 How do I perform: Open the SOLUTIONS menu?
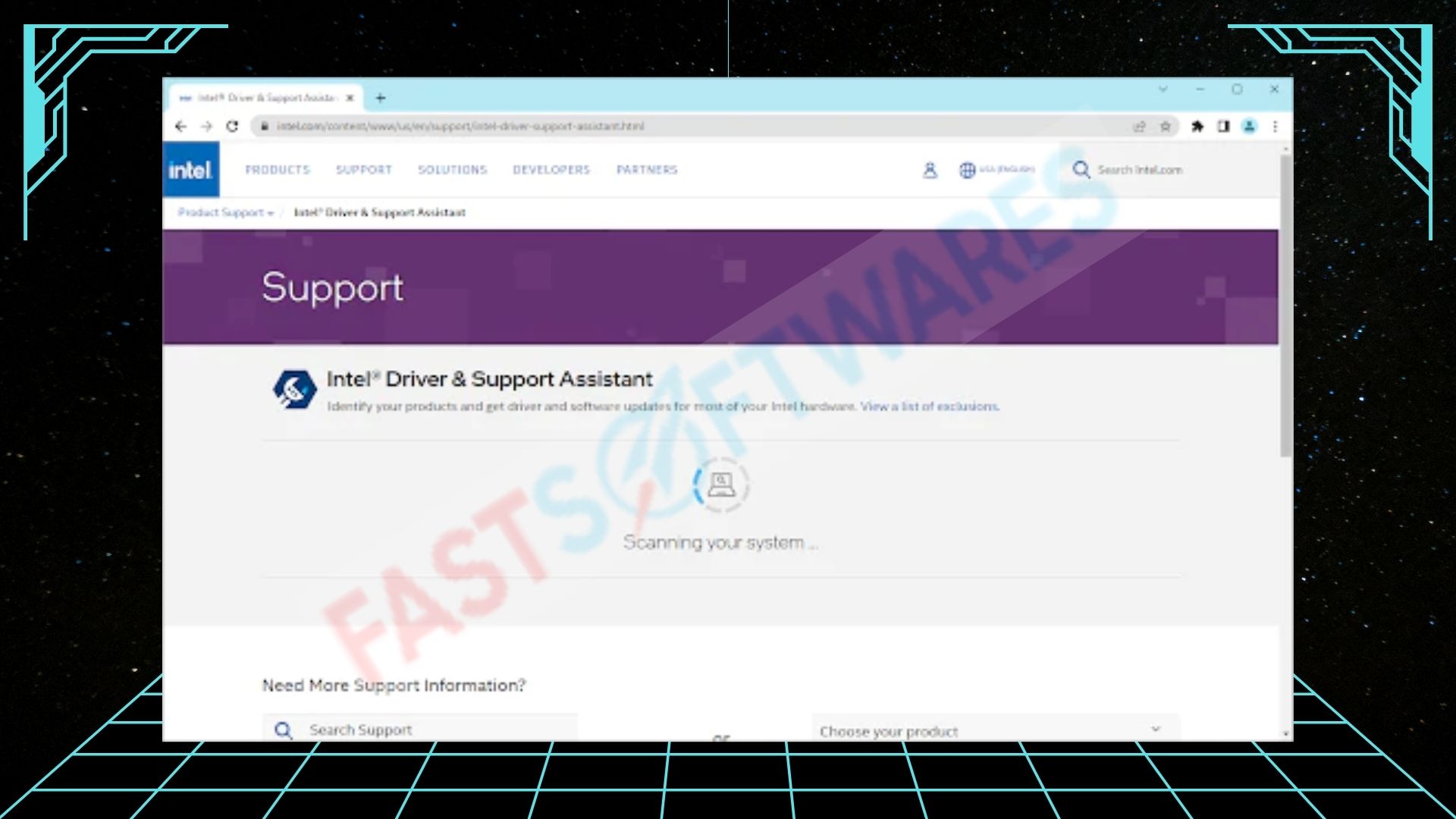point(452,170)
